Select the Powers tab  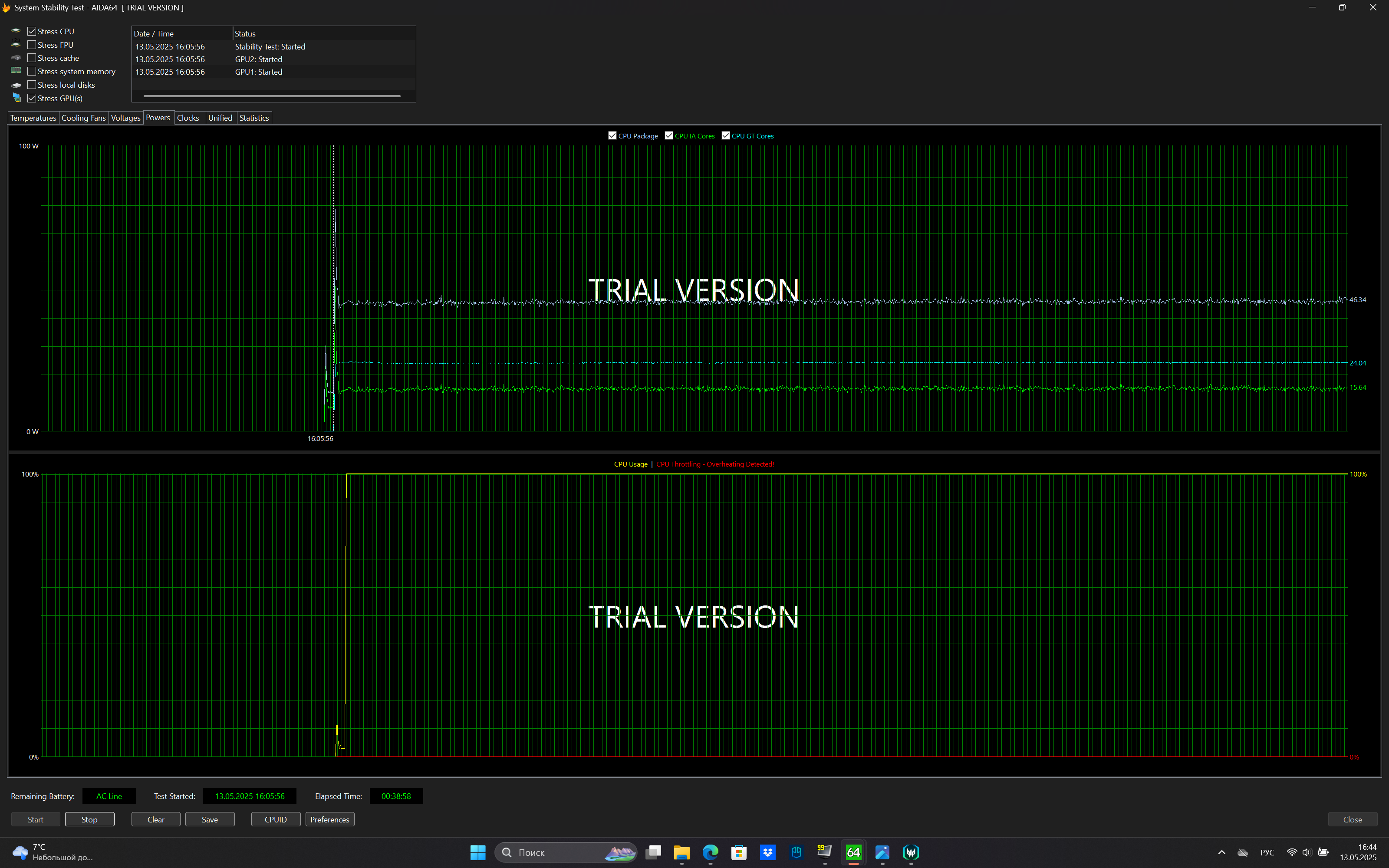158,117
